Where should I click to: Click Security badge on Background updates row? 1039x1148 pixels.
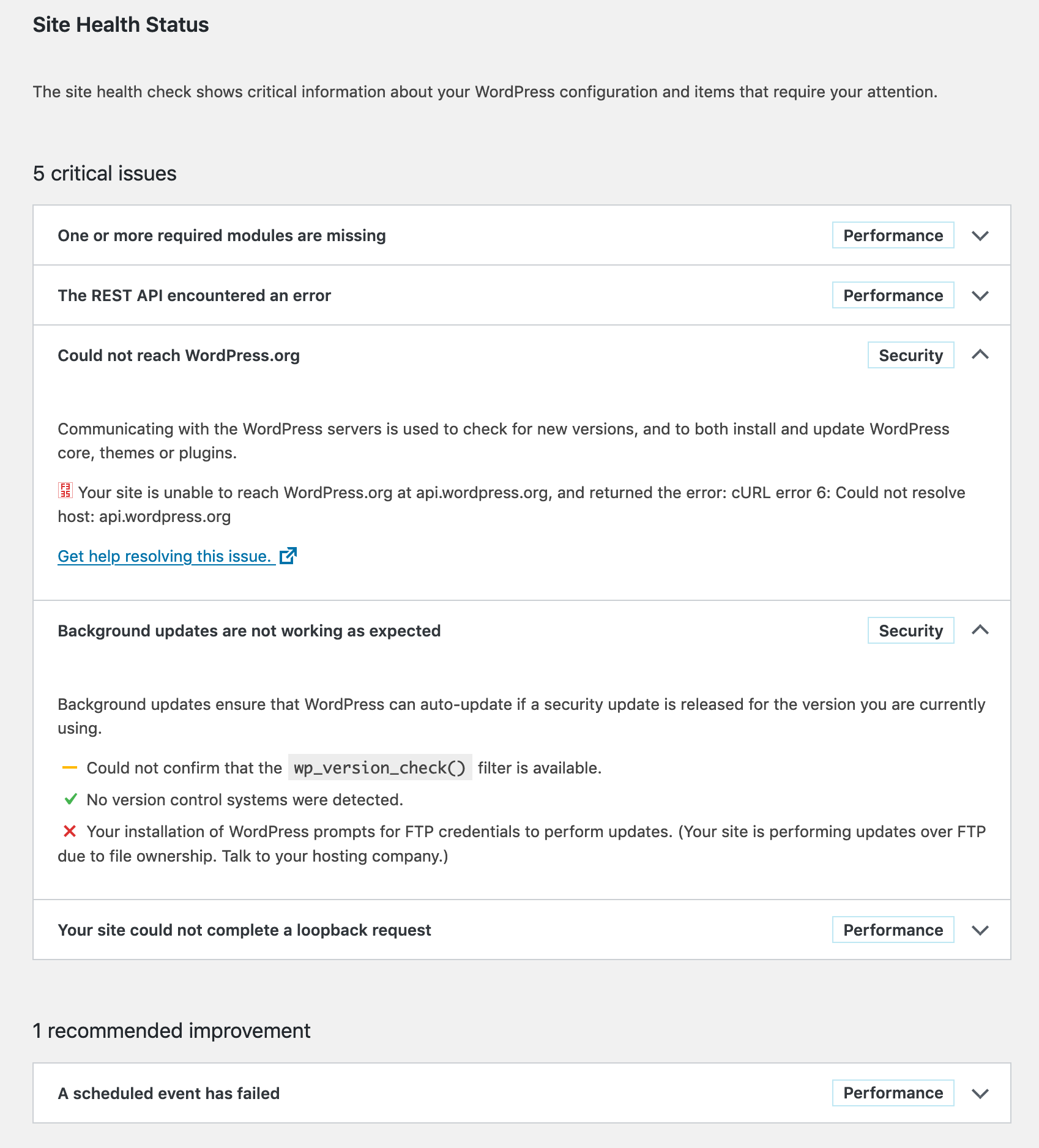coord(911,631)
